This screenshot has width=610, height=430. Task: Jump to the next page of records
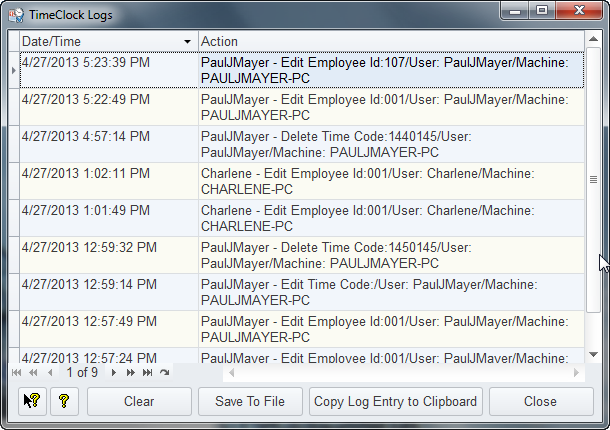coord(129,372)
